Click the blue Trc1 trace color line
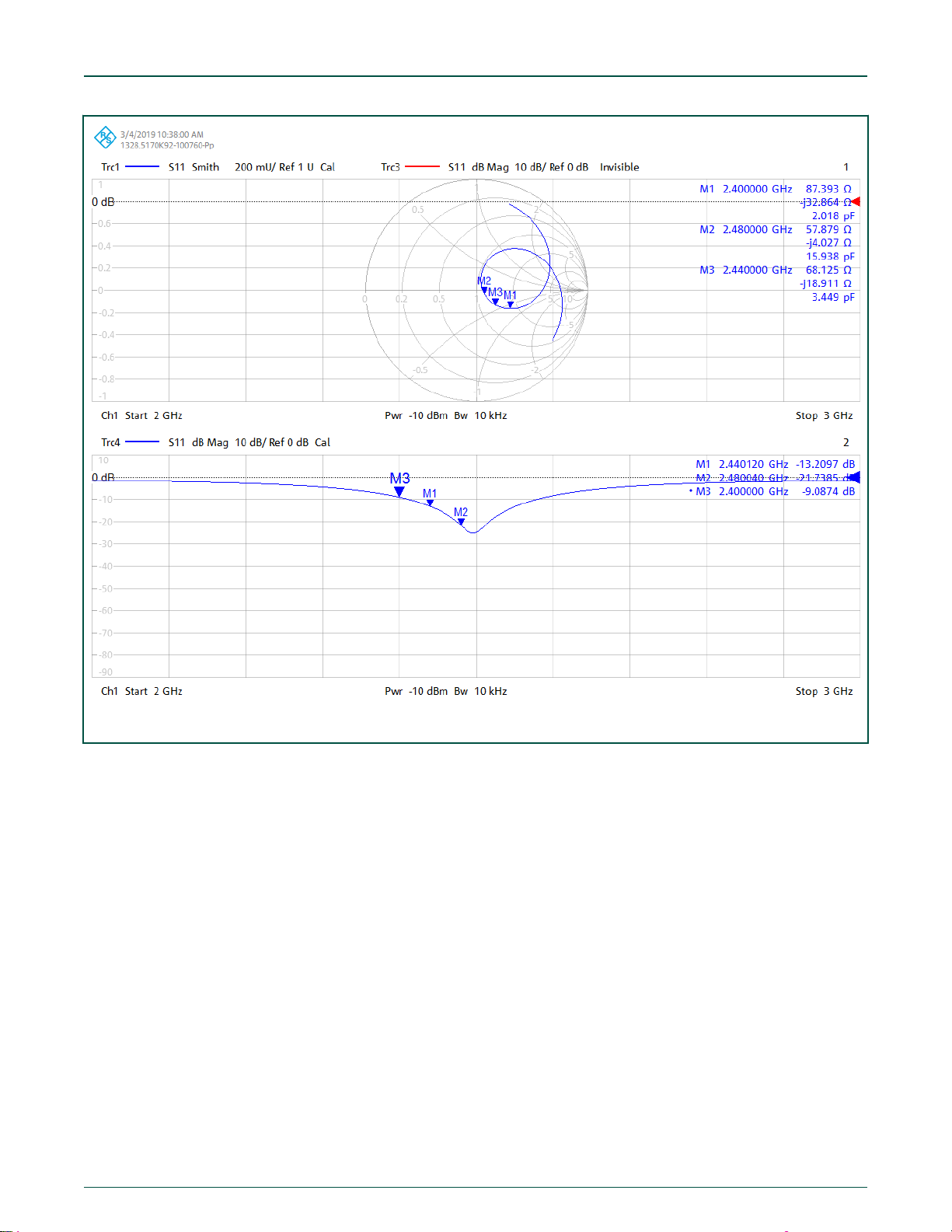The image size is (952, 1232). 142,167
